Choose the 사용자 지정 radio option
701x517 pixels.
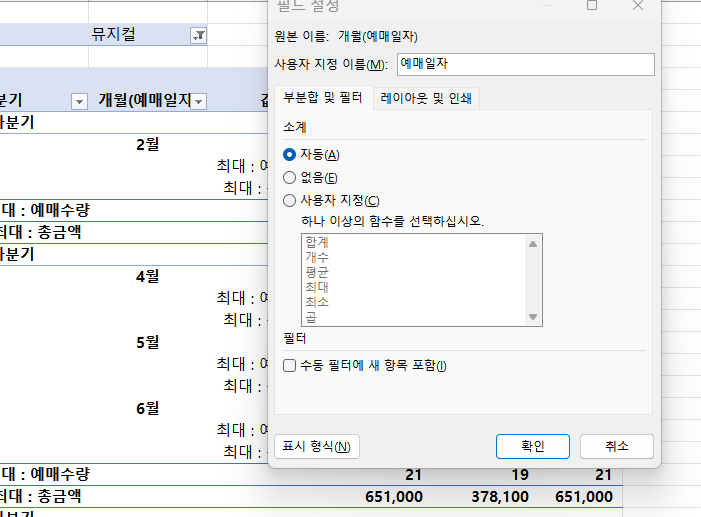coord(290,200)
